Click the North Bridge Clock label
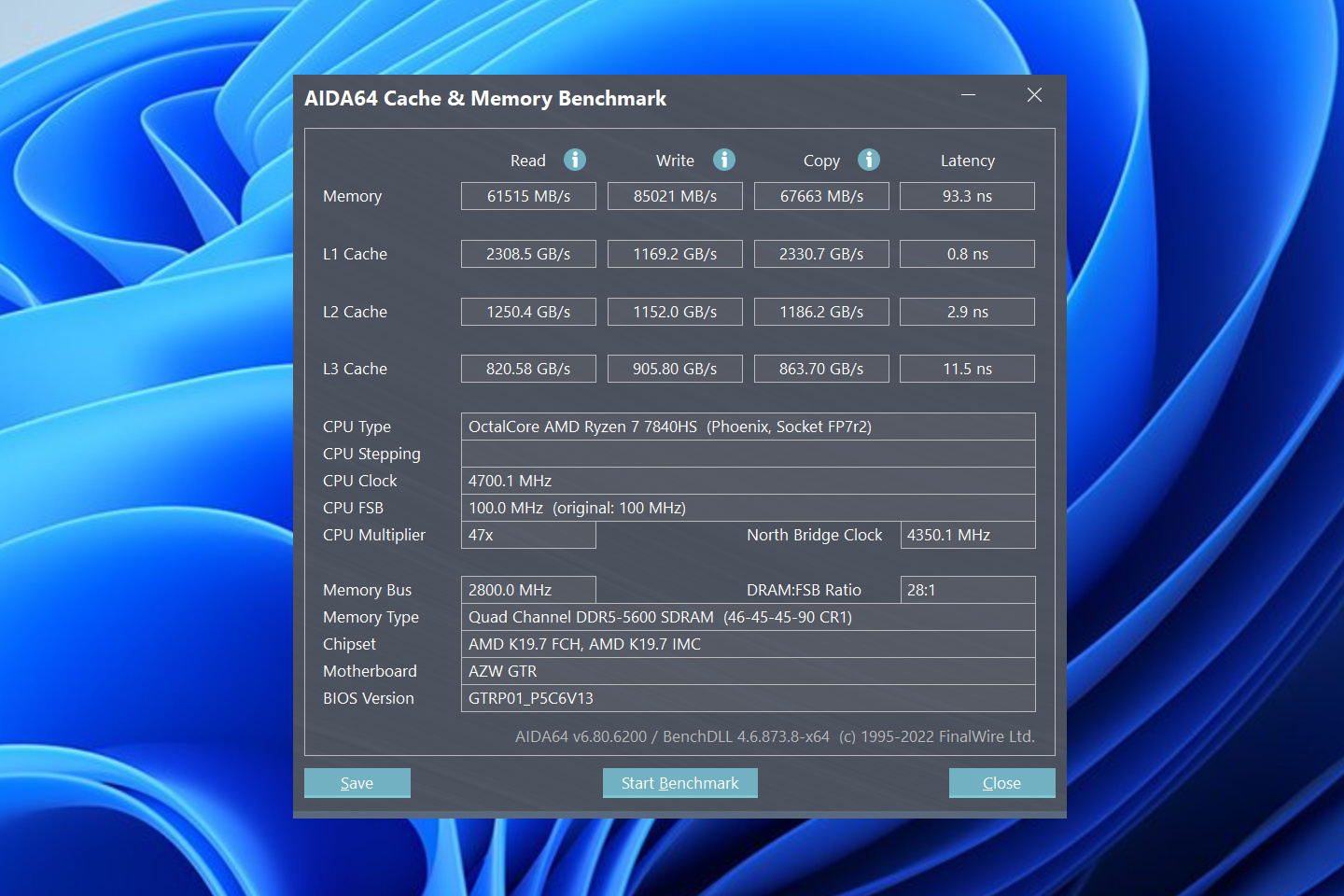 click(815, 535)
